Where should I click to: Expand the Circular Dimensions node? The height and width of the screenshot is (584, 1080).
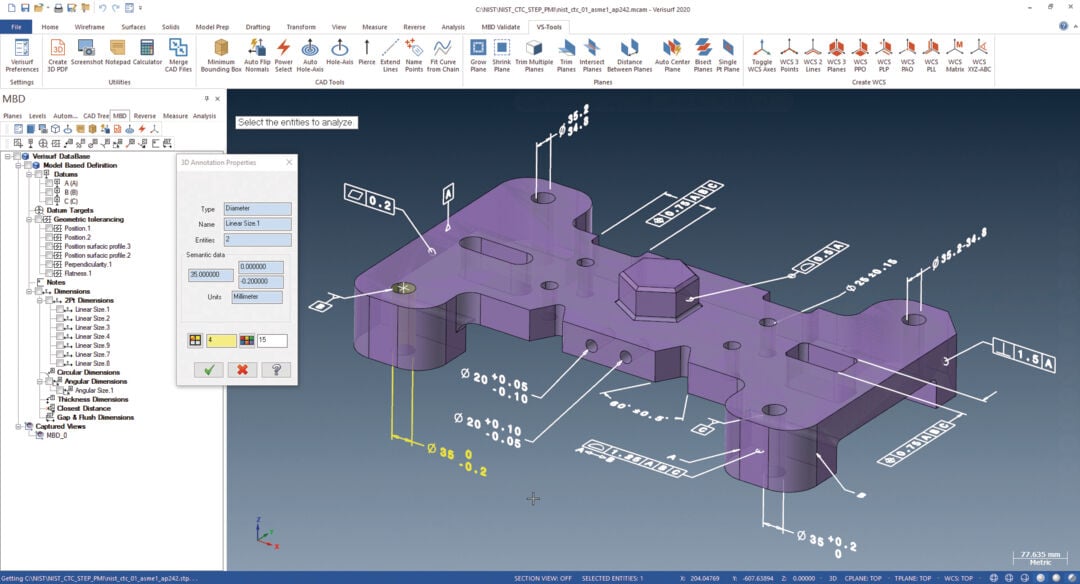coord(41,370)
